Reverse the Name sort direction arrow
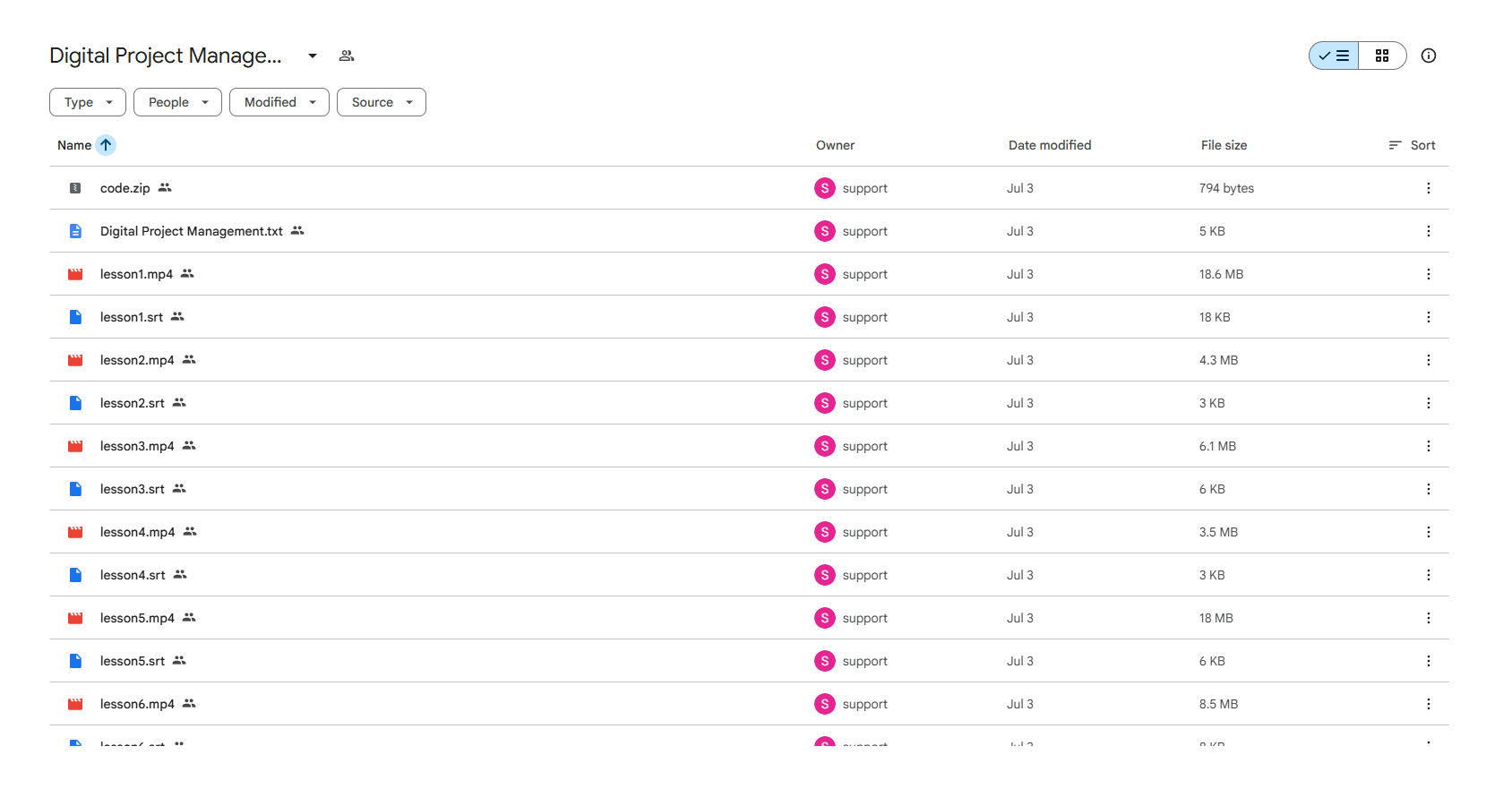This screenshot has width=1512, height=806. (x=106, y=145)
